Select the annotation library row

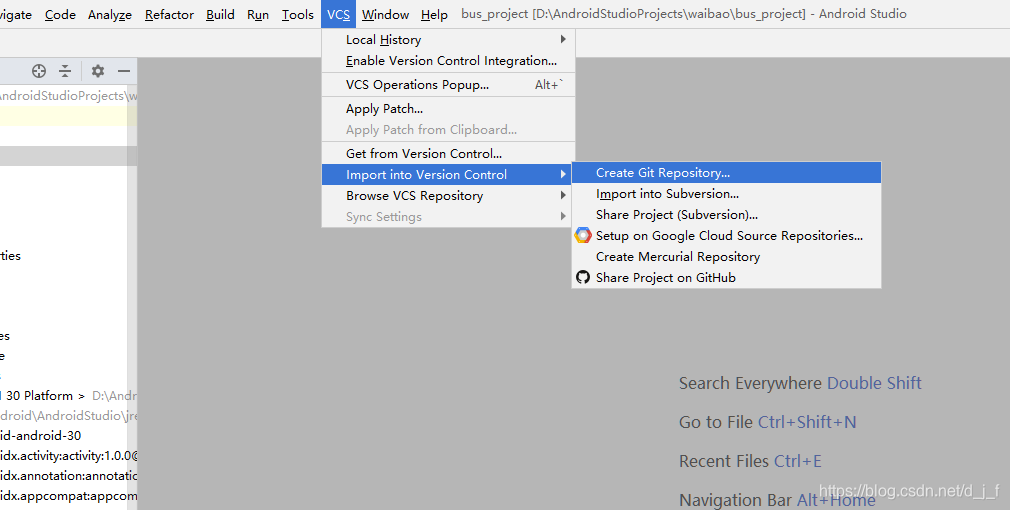coord(68,476)
